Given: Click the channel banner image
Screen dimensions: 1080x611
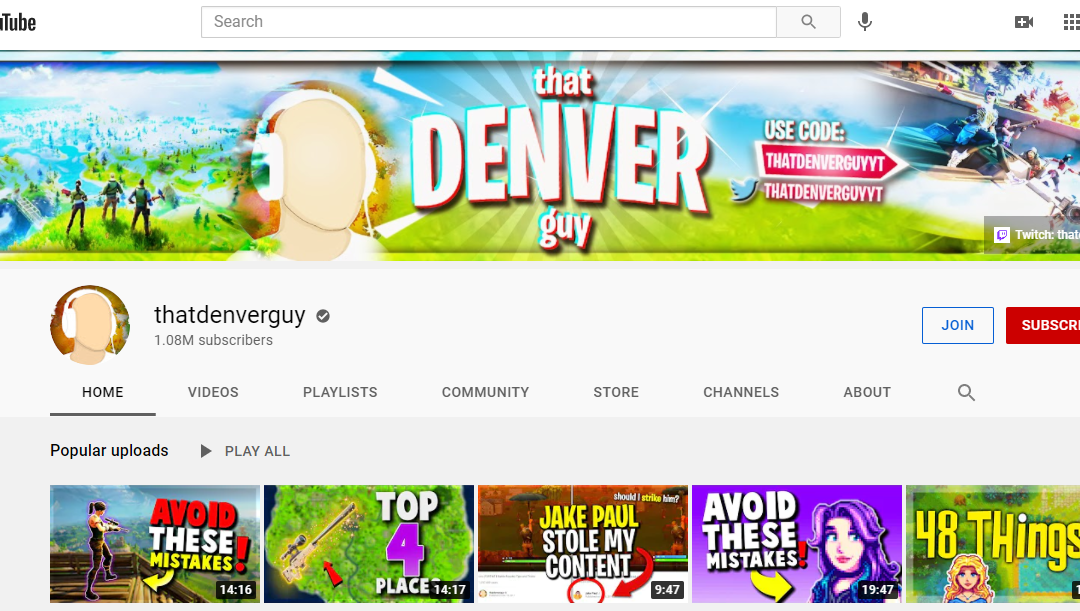Looking at the screenshot, I should pyautogui.click(x=540, y=157).
